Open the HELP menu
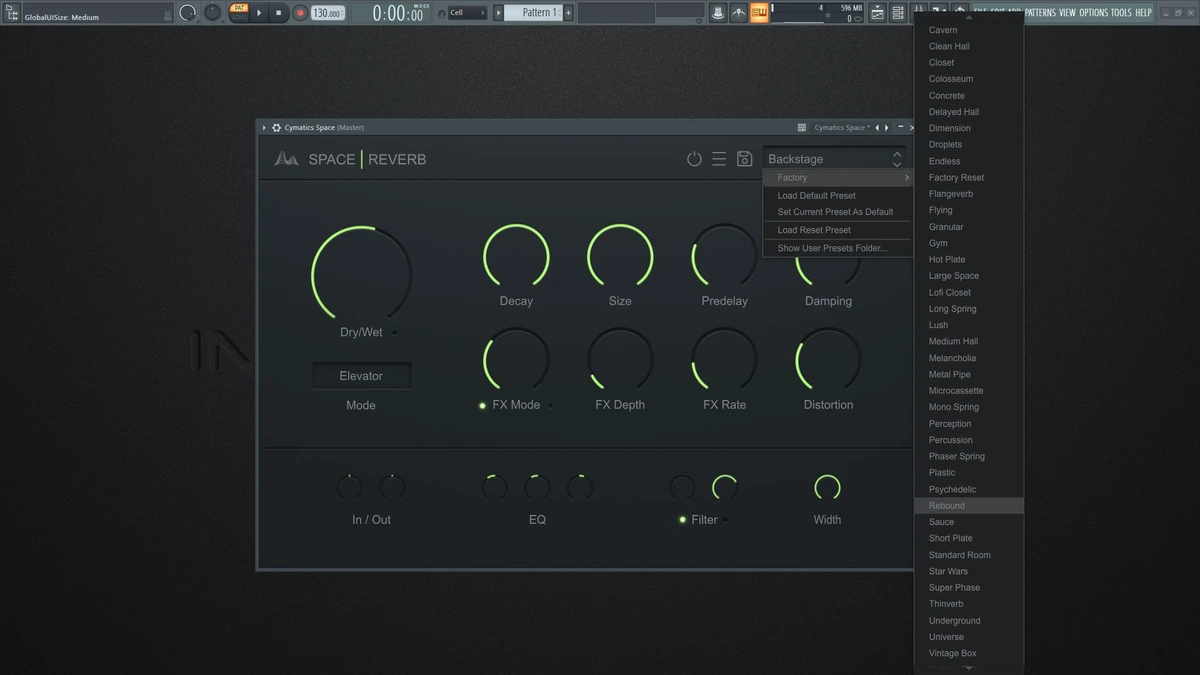 (x=1144, y=13)
